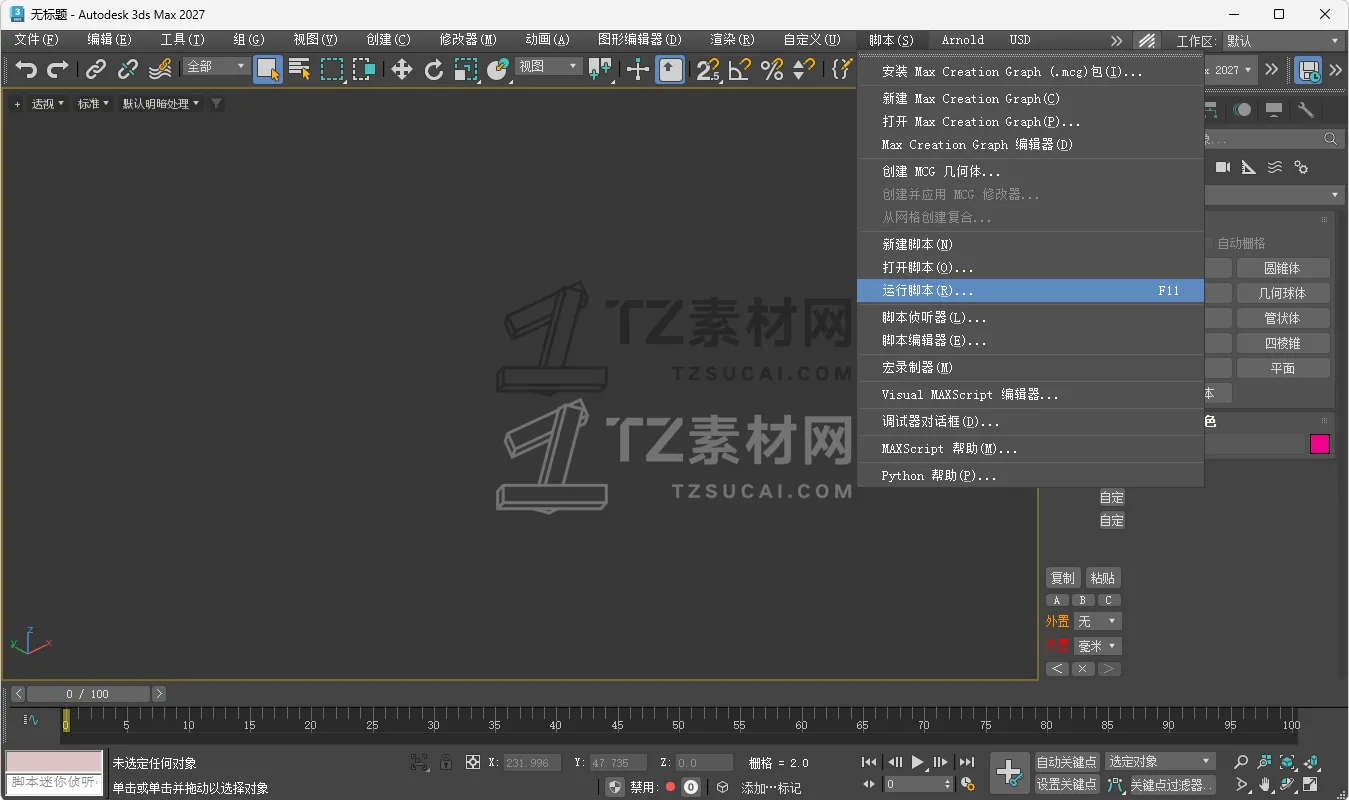Toggle Angle Snap
The image size is (1349, 800).
[740, 69]
